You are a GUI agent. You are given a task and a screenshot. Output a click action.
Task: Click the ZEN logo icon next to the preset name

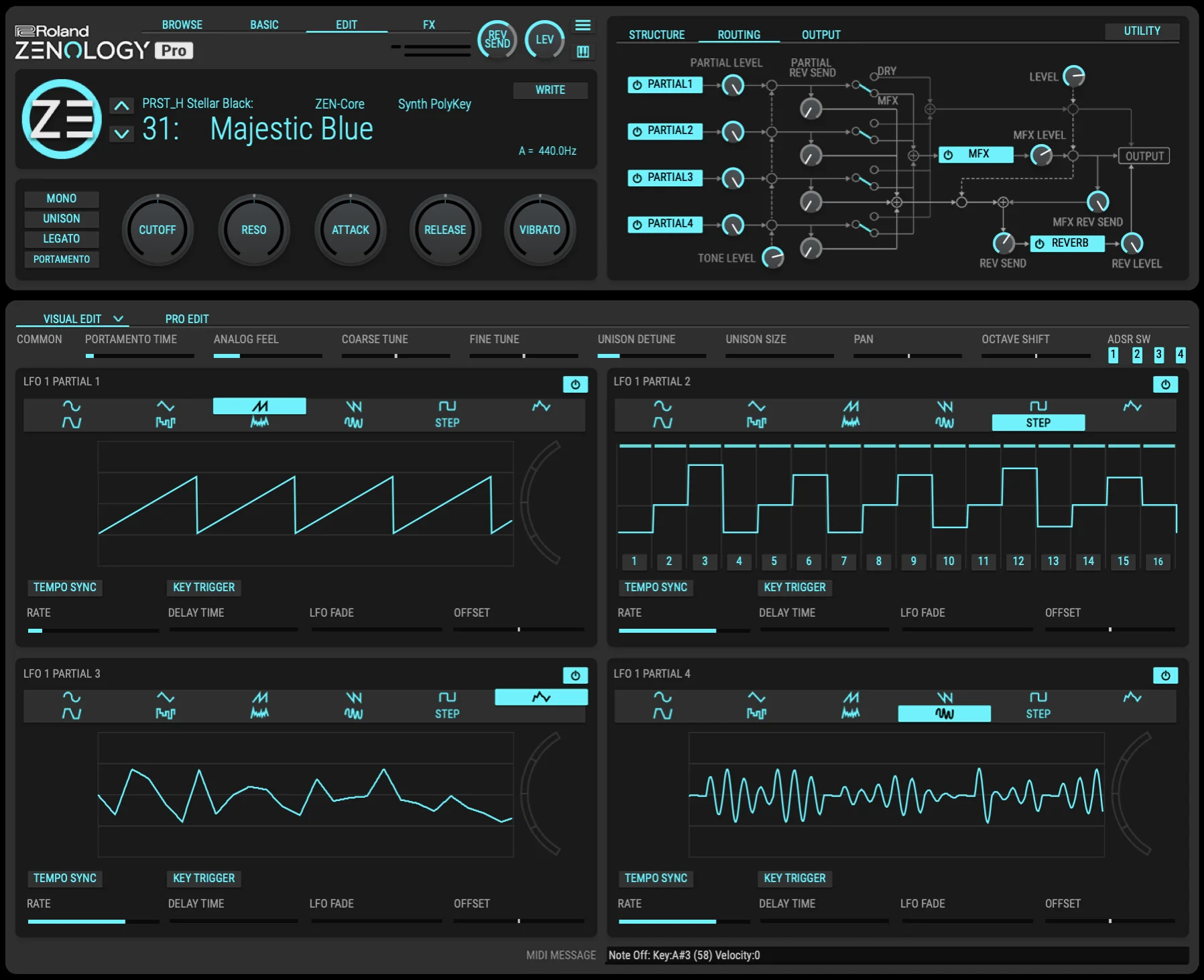tap(61, 119)
